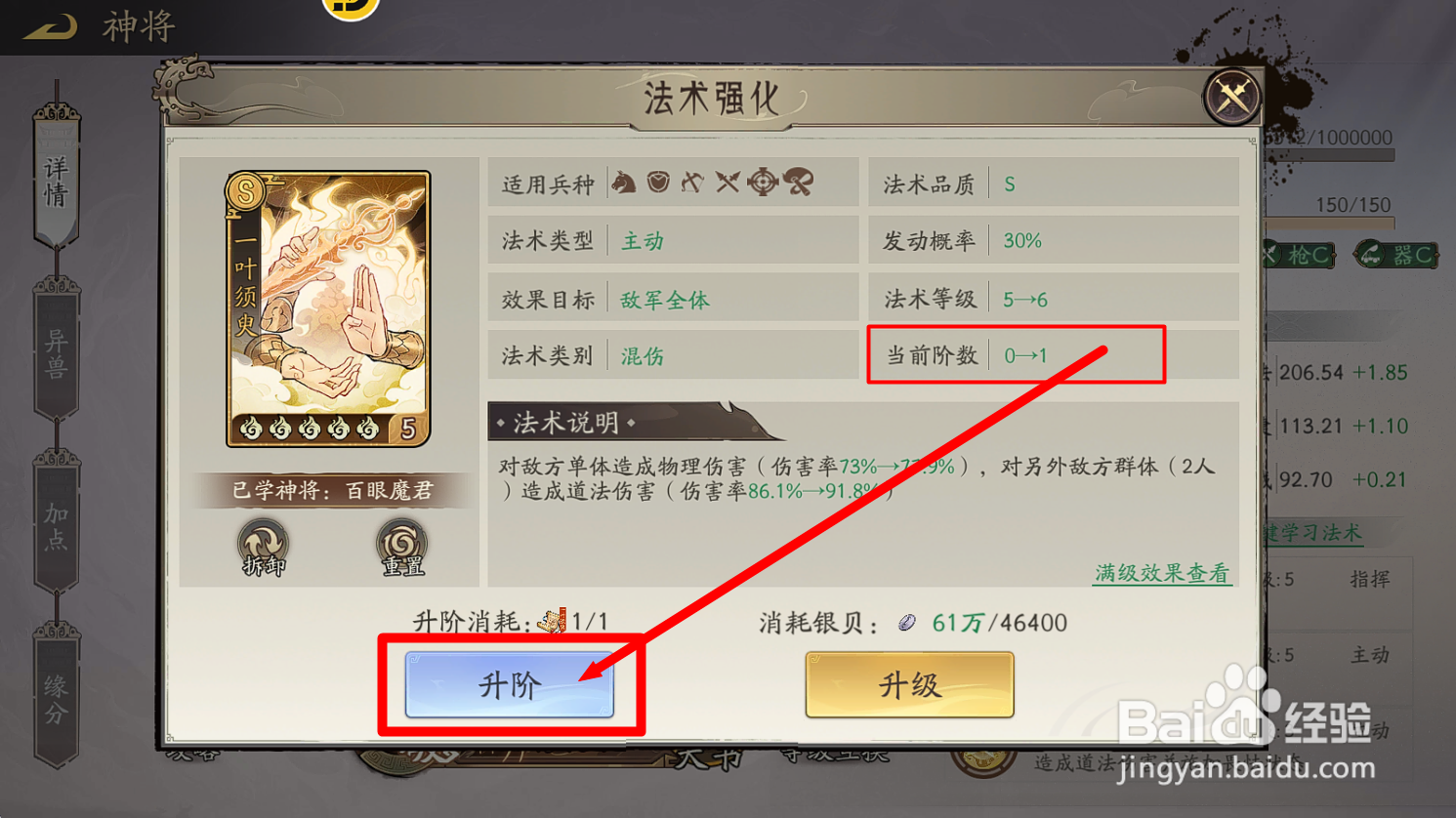Click the 拆卸 dismantle icon

point(263,547)
